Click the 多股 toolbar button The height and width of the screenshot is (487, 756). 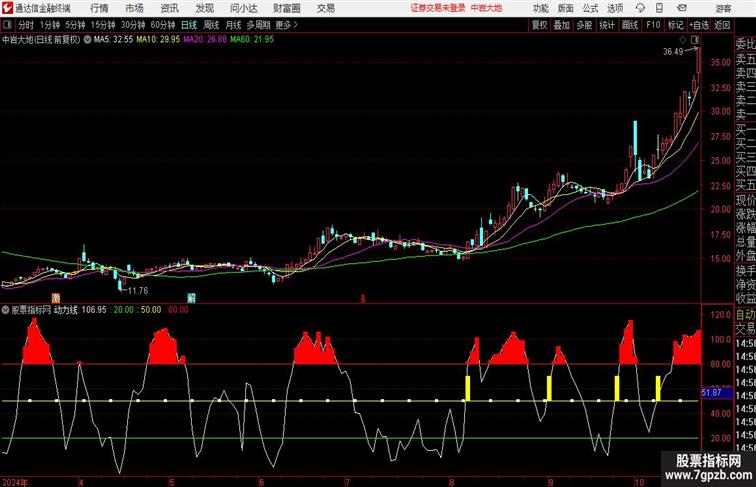click(584, 25)
